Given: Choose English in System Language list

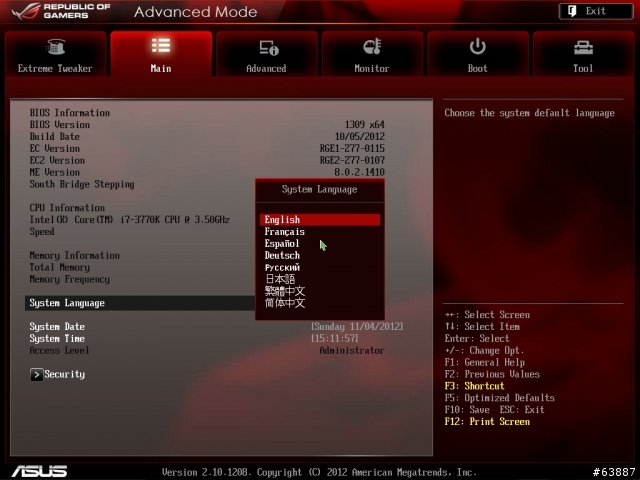Looking at the screenshot, I should pyautogui.click(x=320, y=220).
